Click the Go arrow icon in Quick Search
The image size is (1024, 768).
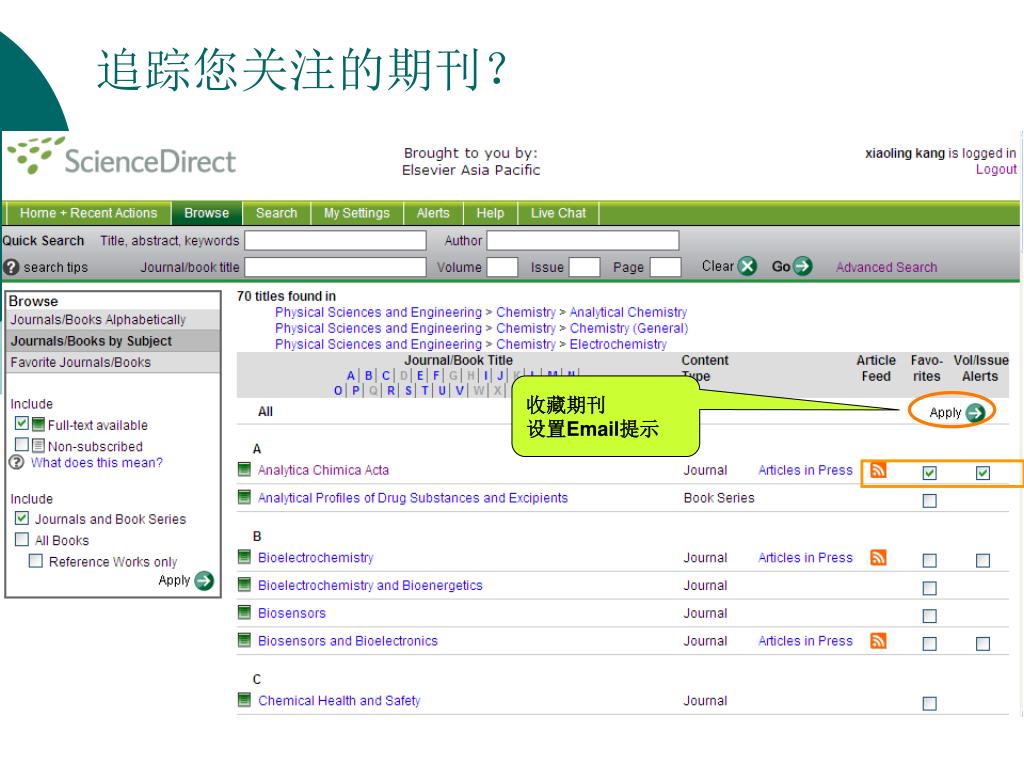click(802, 266)
